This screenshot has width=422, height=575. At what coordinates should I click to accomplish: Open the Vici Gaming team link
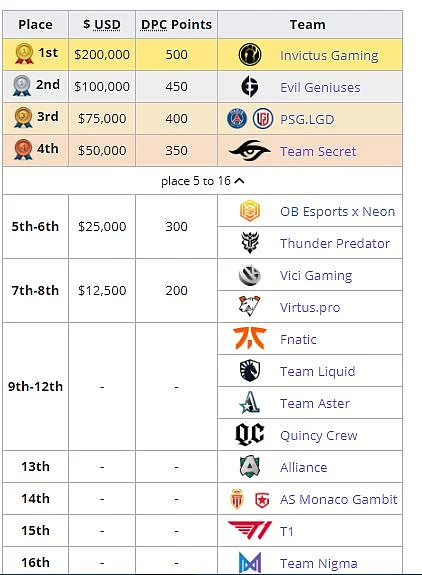point(316,275)
